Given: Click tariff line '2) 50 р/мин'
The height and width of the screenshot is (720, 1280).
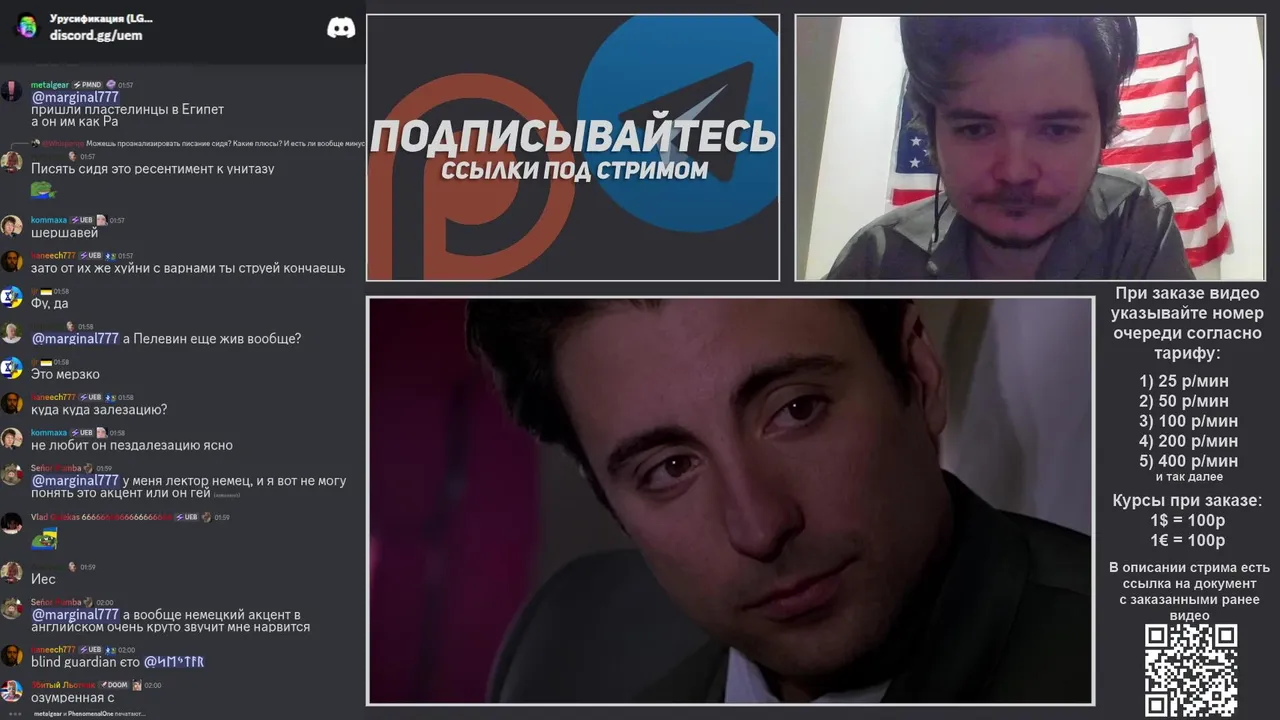Looking at the screenshot, I should (x=1184, y=401).
